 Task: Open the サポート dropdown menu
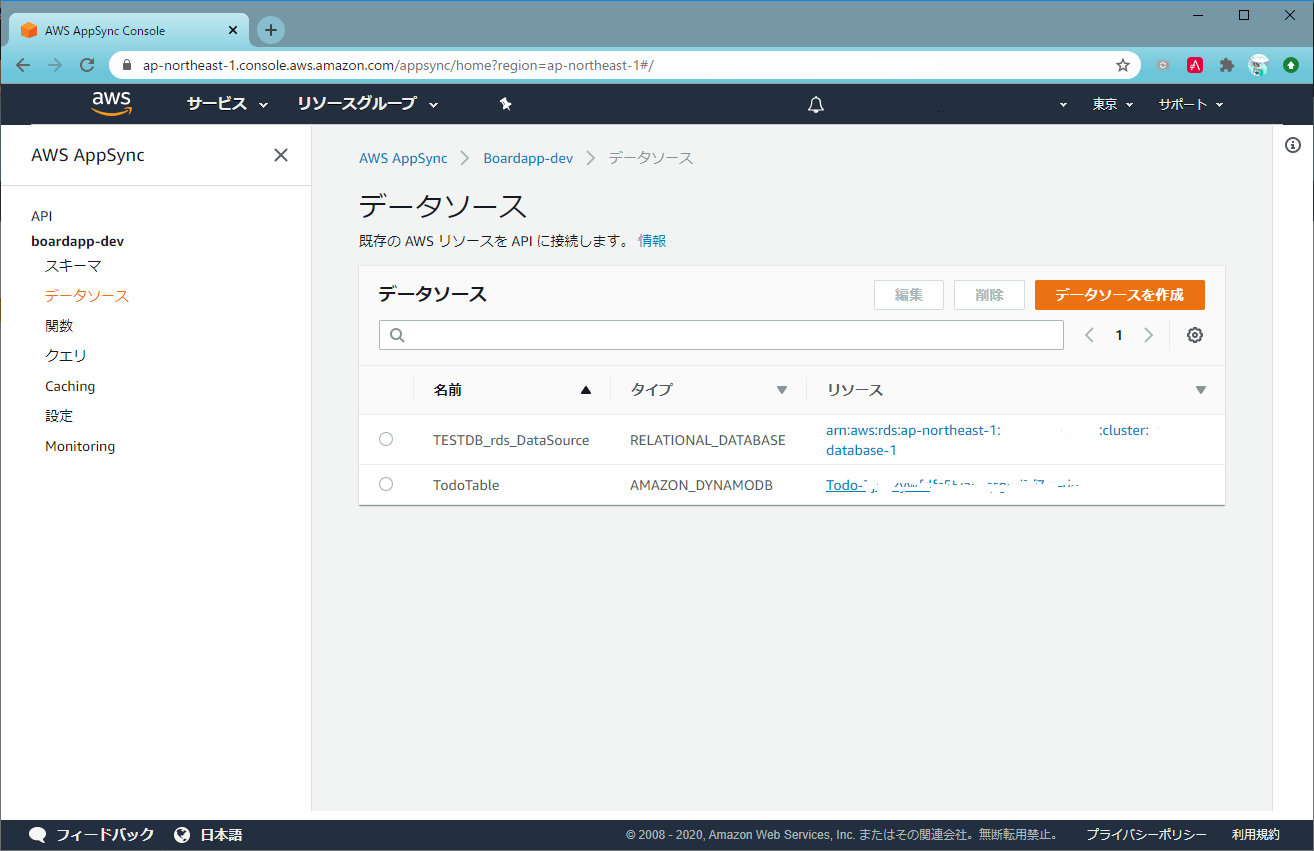coord(1191,104)
